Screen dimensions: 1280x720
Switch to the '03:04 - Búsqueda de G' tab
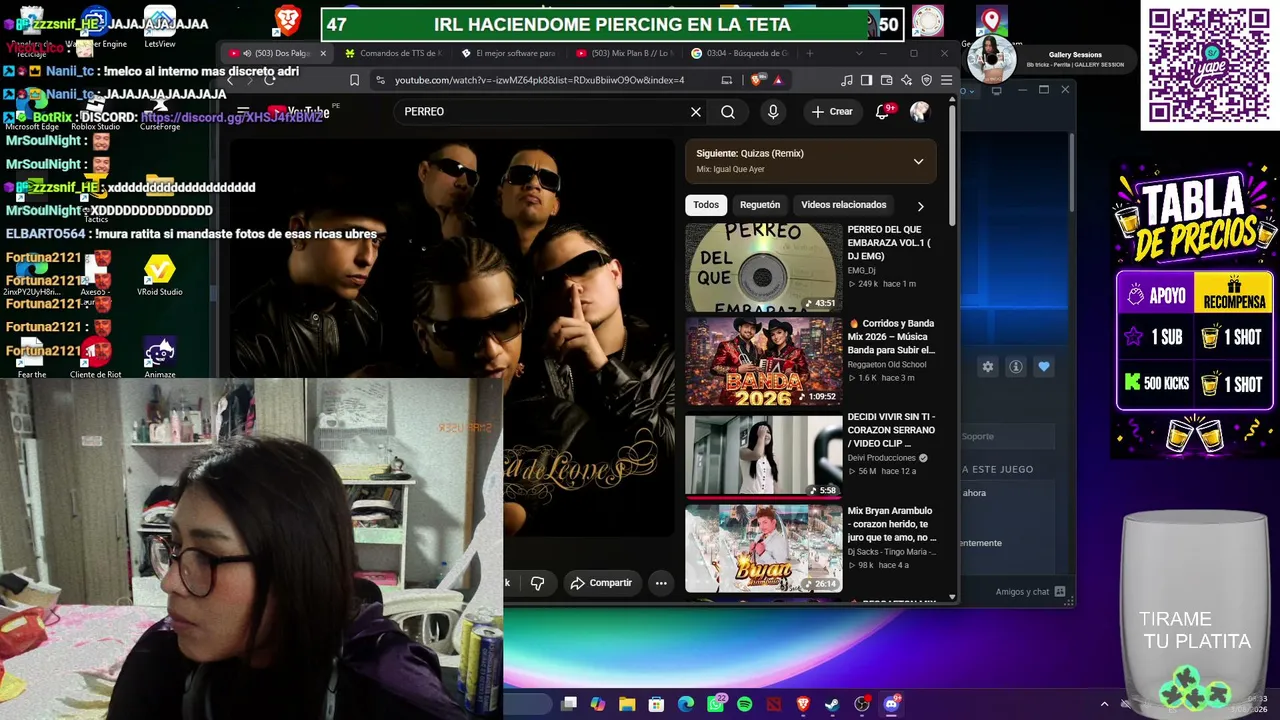(740, 53)
